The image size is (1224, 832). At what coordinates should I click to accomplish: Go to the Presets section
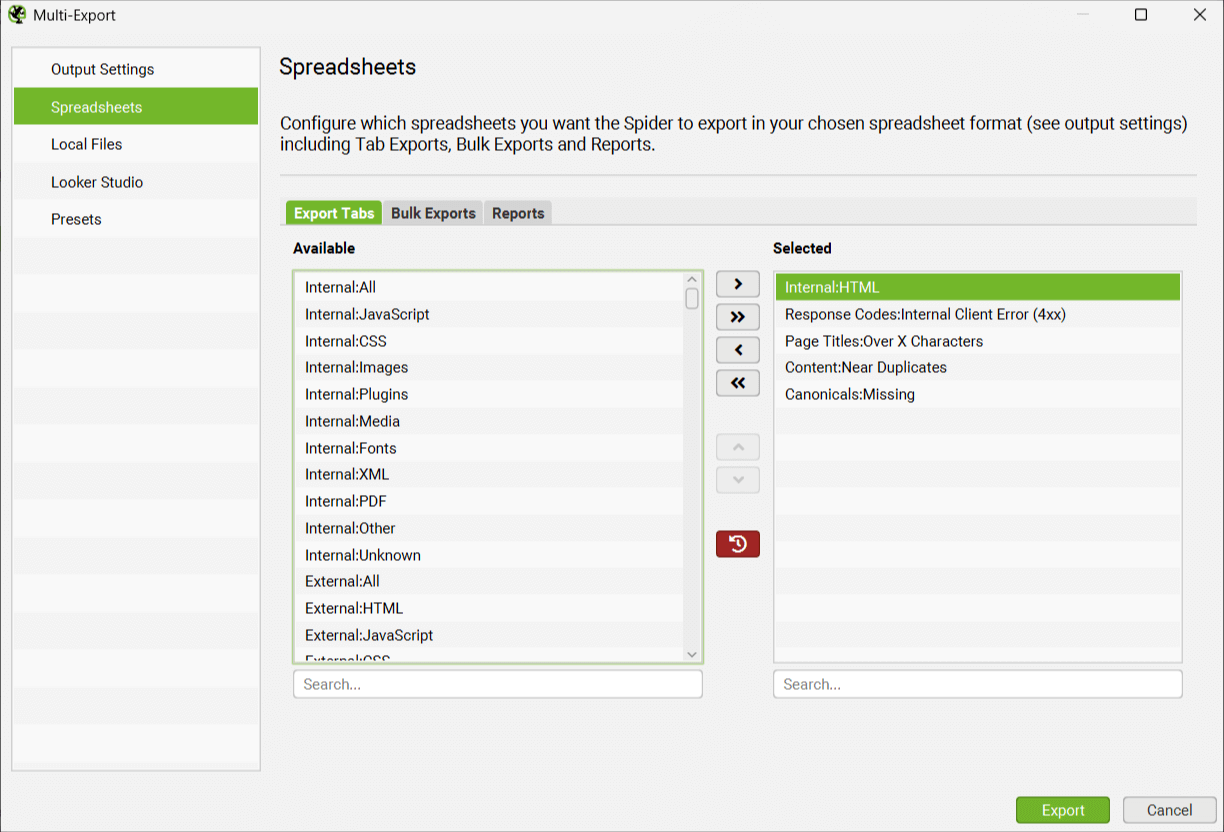click(76, 219)
